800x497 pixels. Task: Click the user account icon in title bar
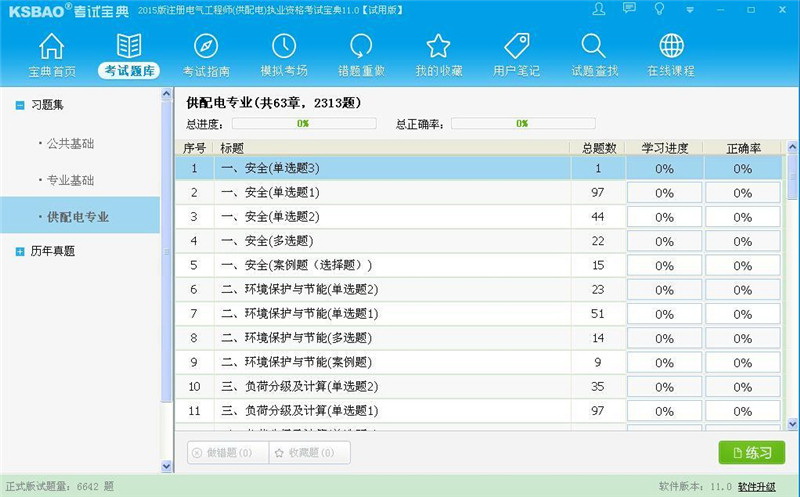599,9
